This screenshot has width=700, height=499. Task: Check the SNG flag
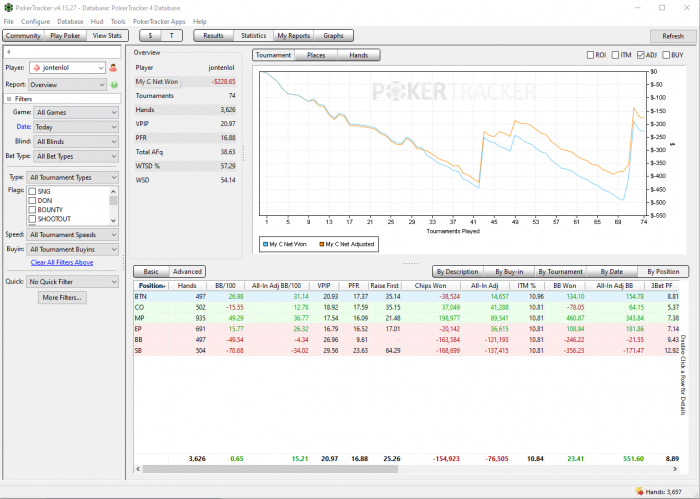[32, 191]
